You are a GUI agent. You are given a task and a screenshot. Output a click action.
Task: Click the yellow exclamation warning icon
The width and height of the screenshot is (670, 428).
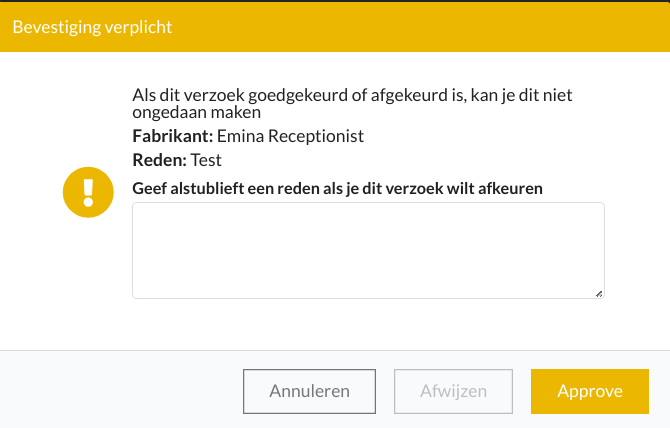(x=88, y=192)
